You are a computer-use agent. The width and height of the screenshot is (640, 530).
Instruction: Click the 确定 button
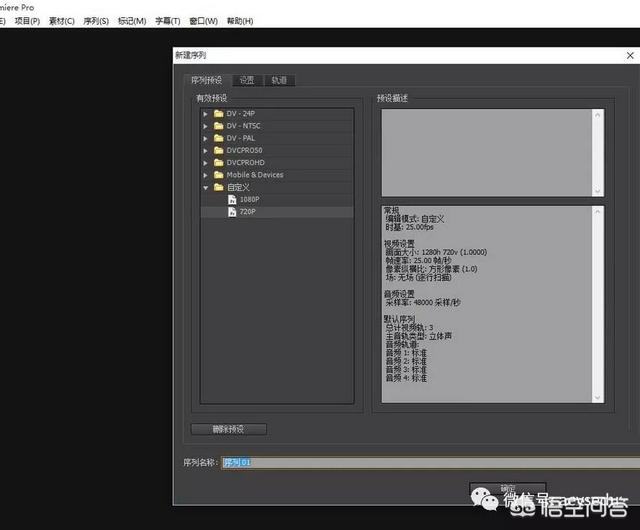pyautogui.click(x=508, y=489)
